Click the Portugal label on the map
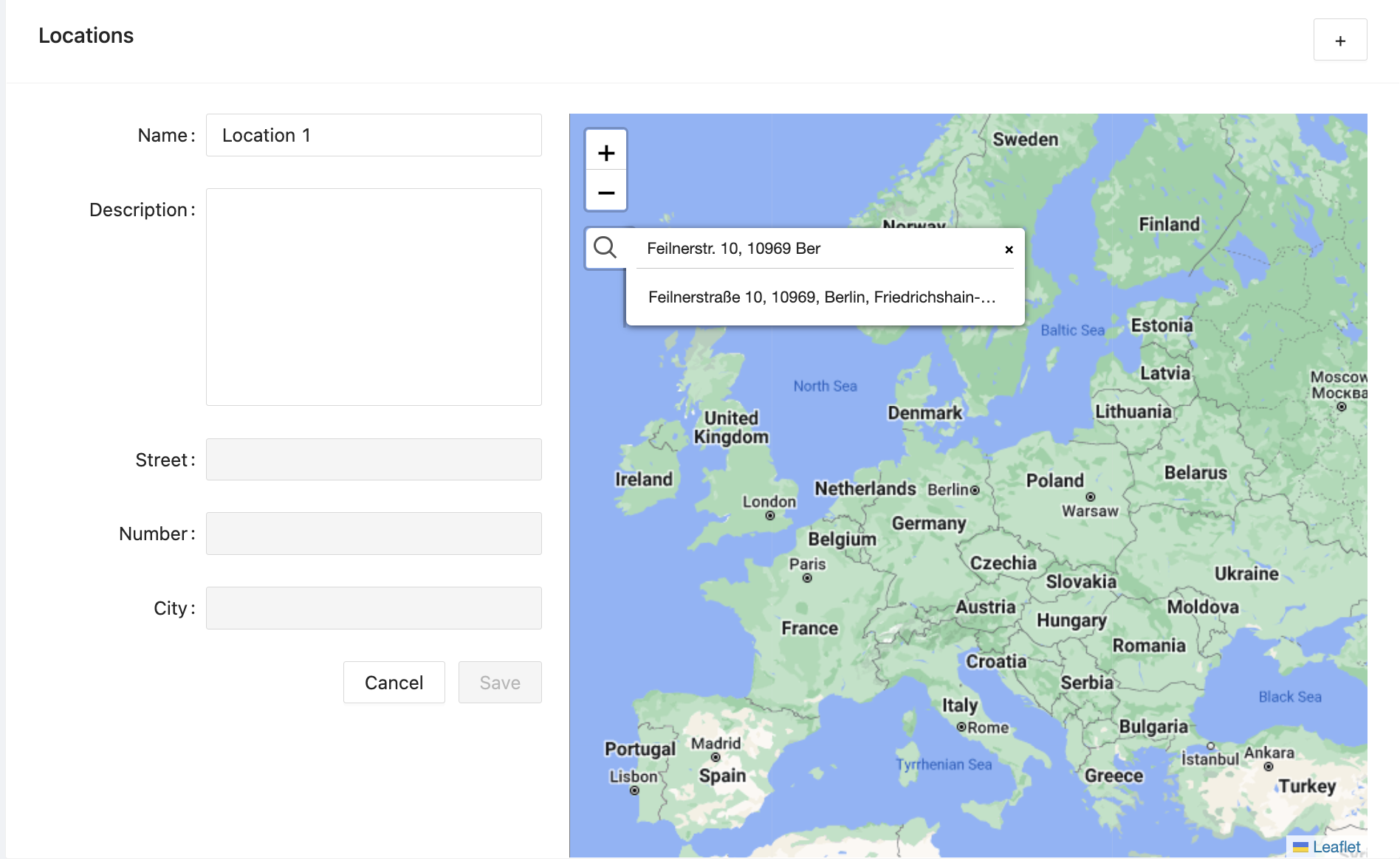The image size is (1400, 859). click(640, 749)
